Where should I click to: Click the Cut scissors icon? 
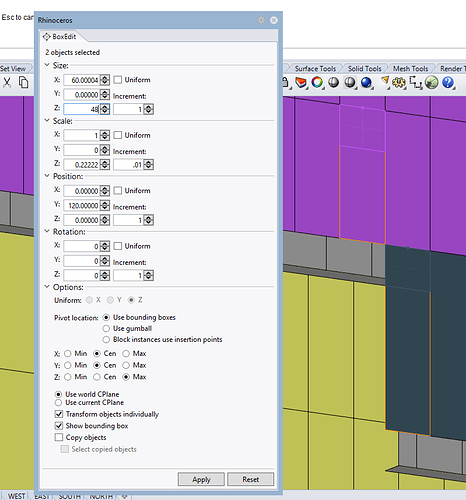click(x=7, y=82)
